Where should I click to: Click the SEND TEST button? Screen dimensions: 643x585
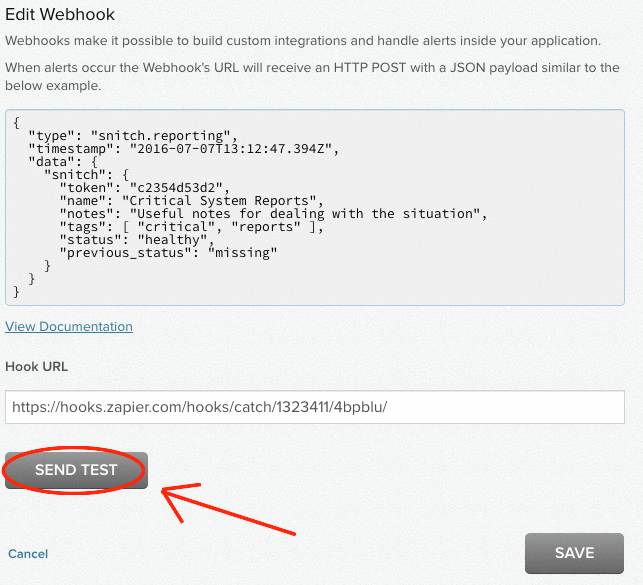[x=76, y=470]
